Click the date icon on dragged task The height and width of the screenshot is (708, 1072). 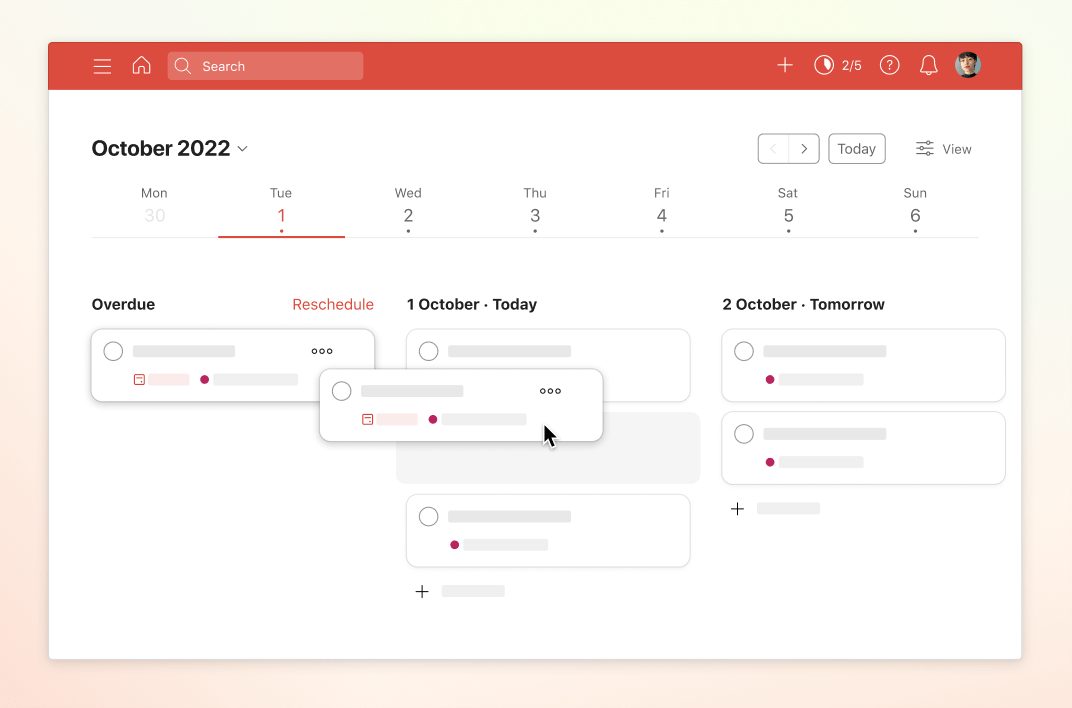tap(368, 419)
